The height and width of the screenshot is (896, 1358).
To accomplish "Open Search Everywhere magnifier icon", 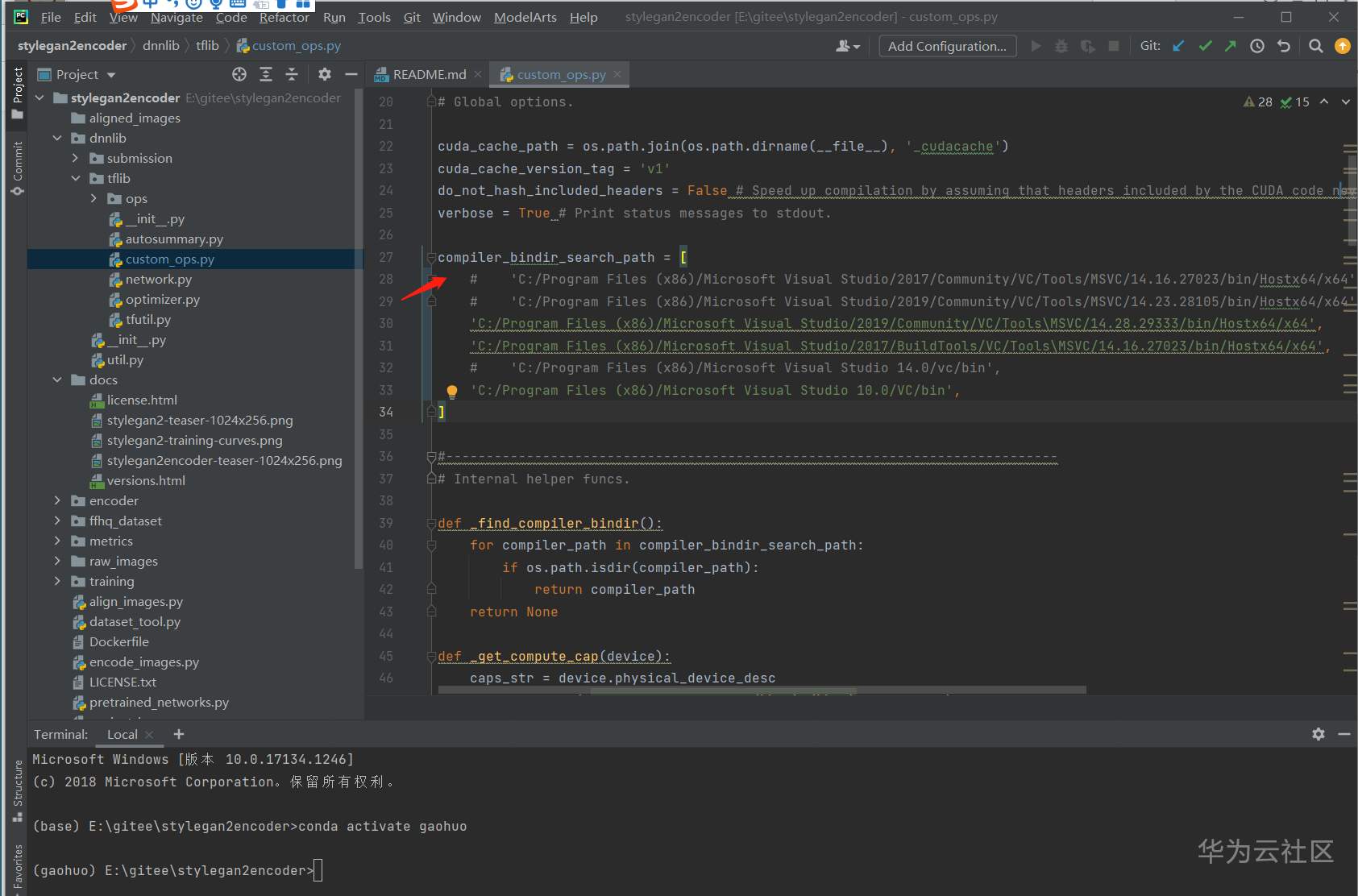I will tap(1316, 46).
